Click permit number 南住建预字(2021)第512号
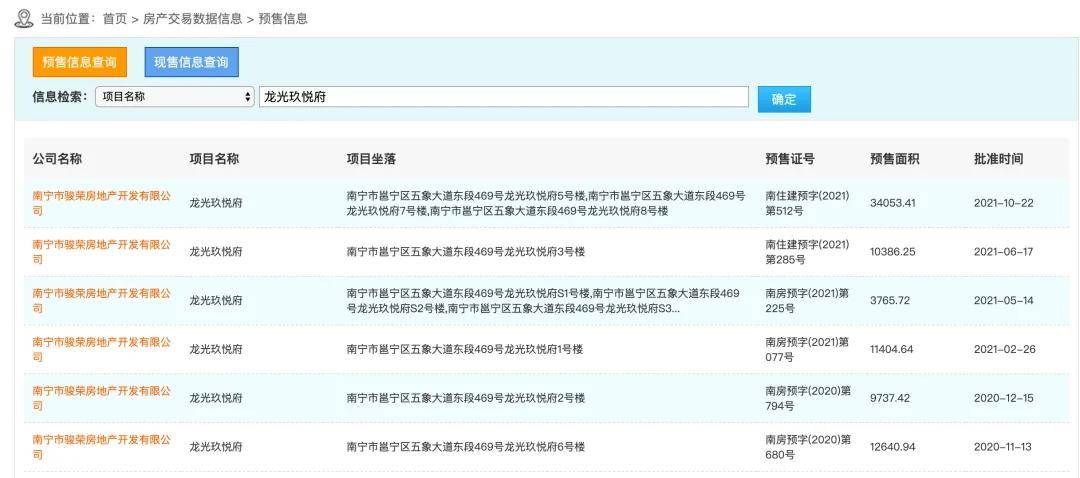 click(x=807, y=203)
